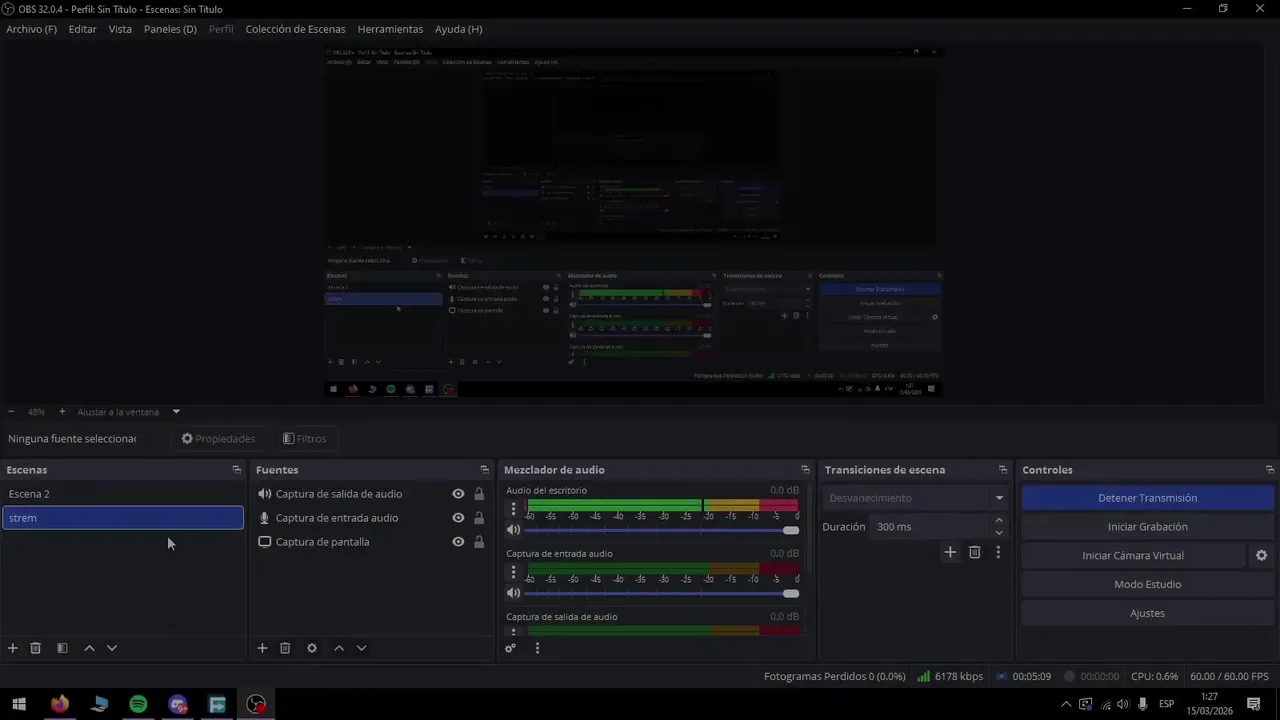Mute Captura de entrada audio in mixer
The height and width of the screenshot is (720, 1280).
(513, 593)
